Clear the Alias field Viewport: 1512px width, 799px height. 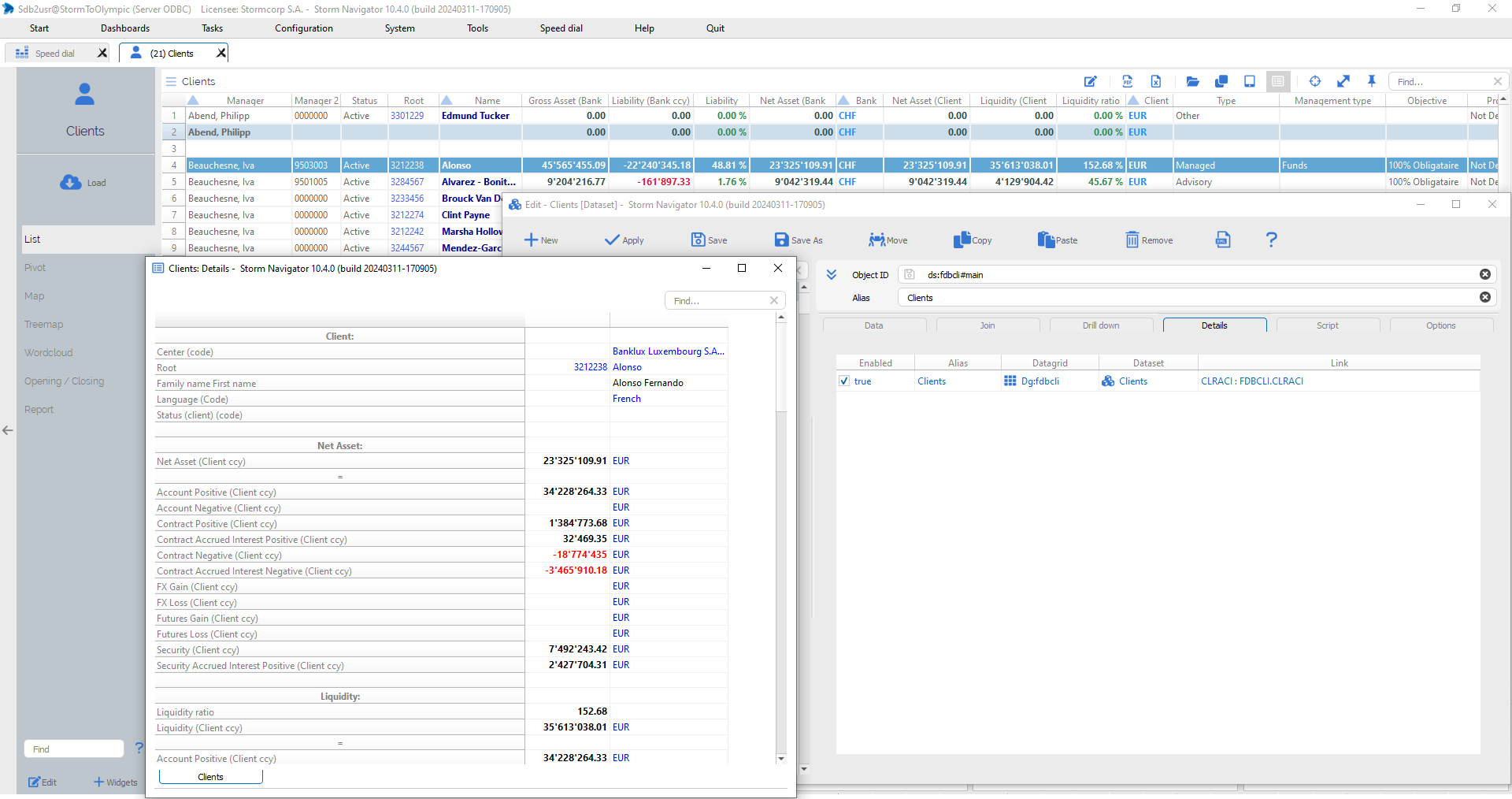[1485, 297]
